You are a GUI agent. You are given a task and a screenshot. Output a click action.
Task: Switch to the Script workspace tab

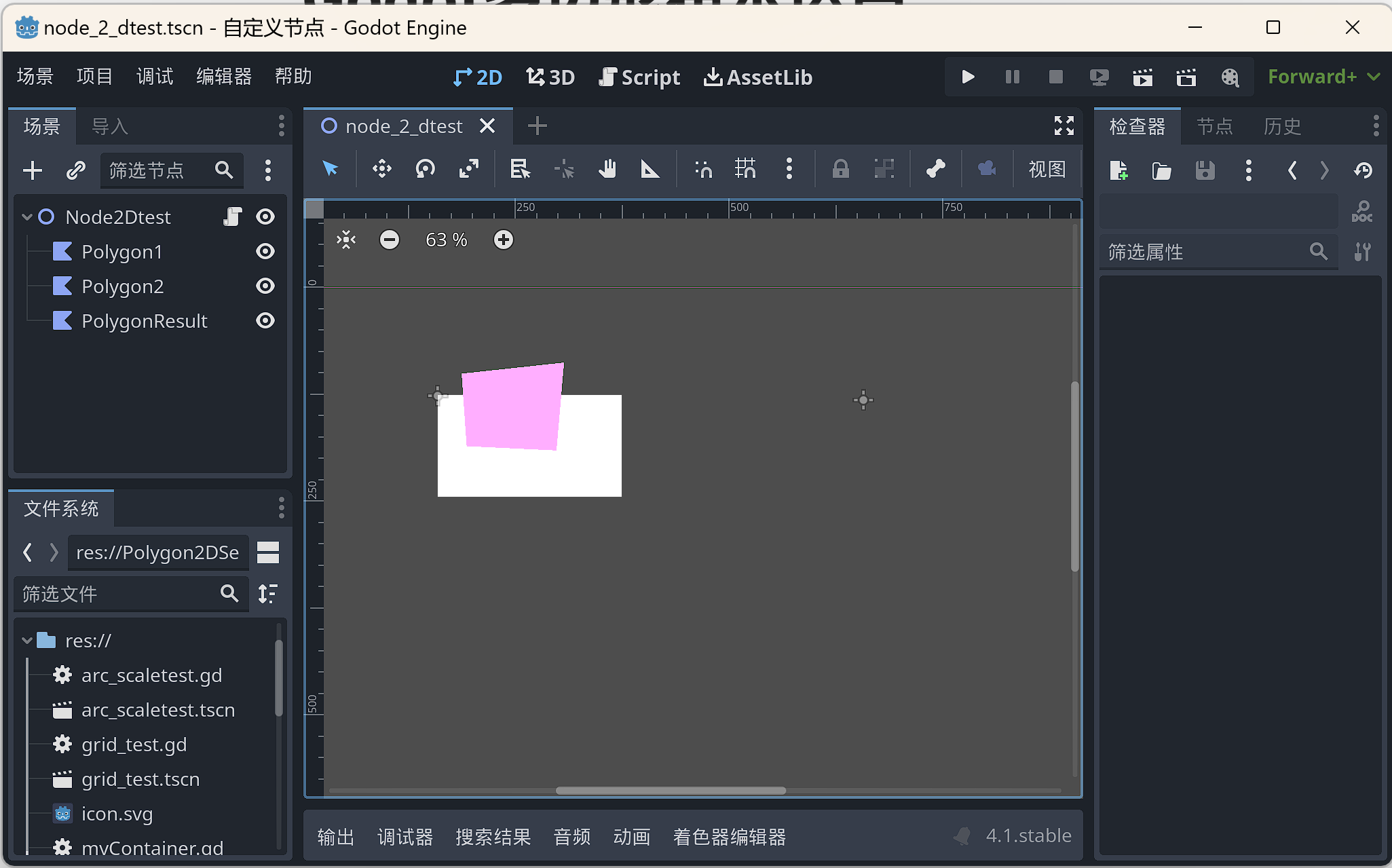coord(639,77)
